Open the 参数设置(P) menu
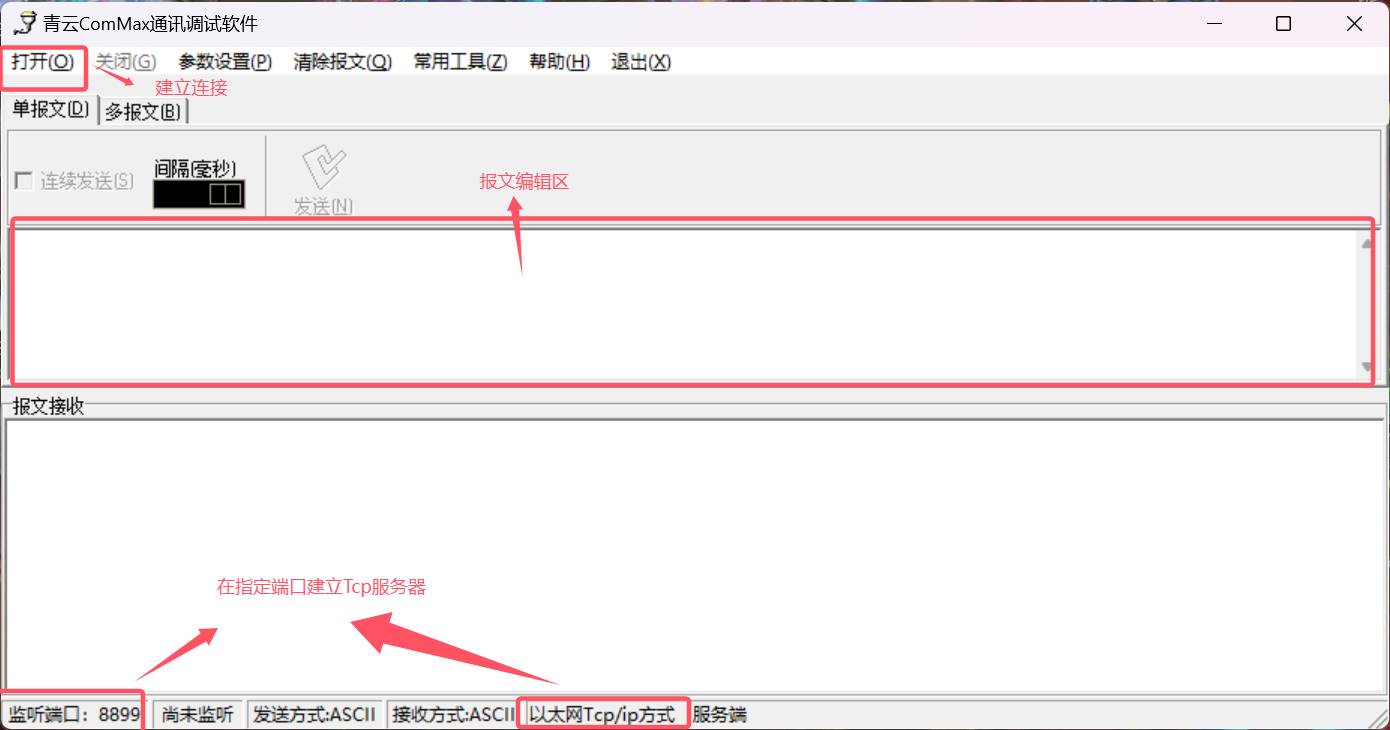Viewport: 1390px width, 730px height. [x=225, y=62]
